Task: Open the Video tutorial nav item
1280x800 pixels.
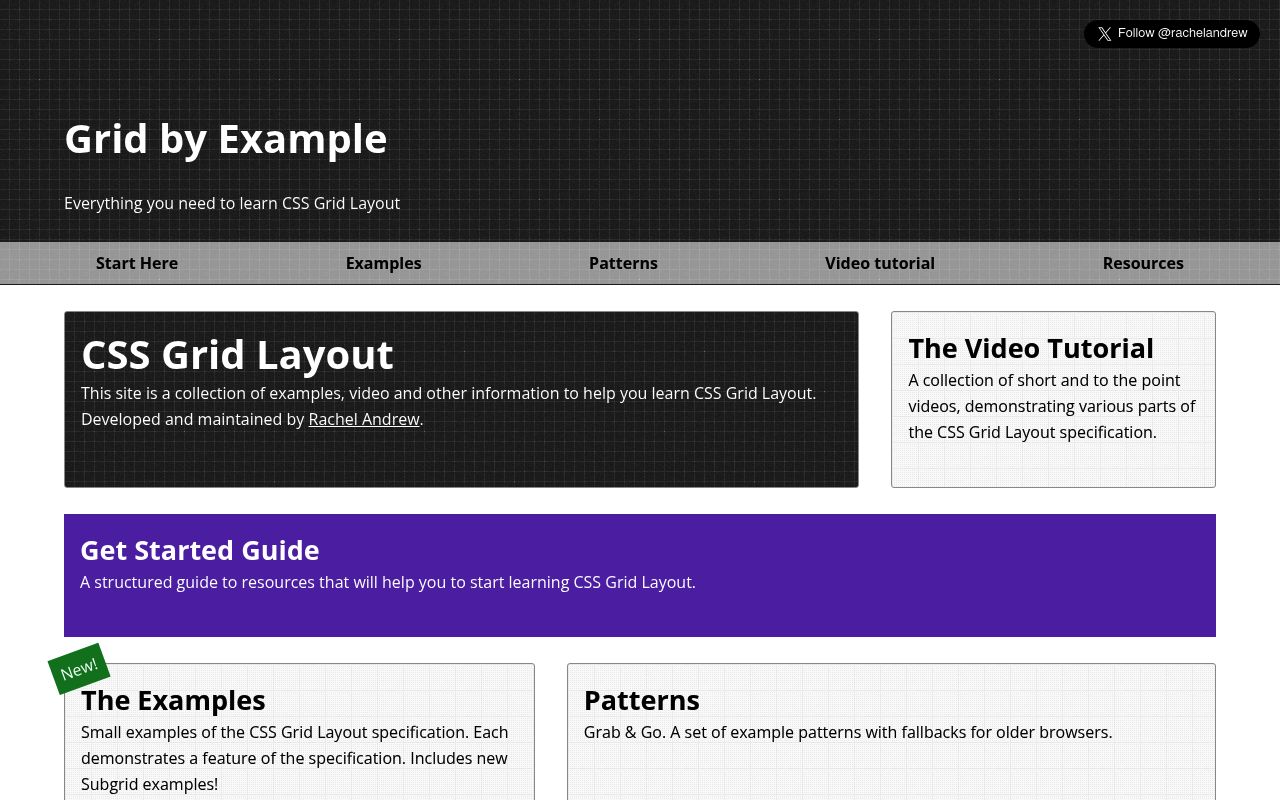Action: tap(879, 263)
